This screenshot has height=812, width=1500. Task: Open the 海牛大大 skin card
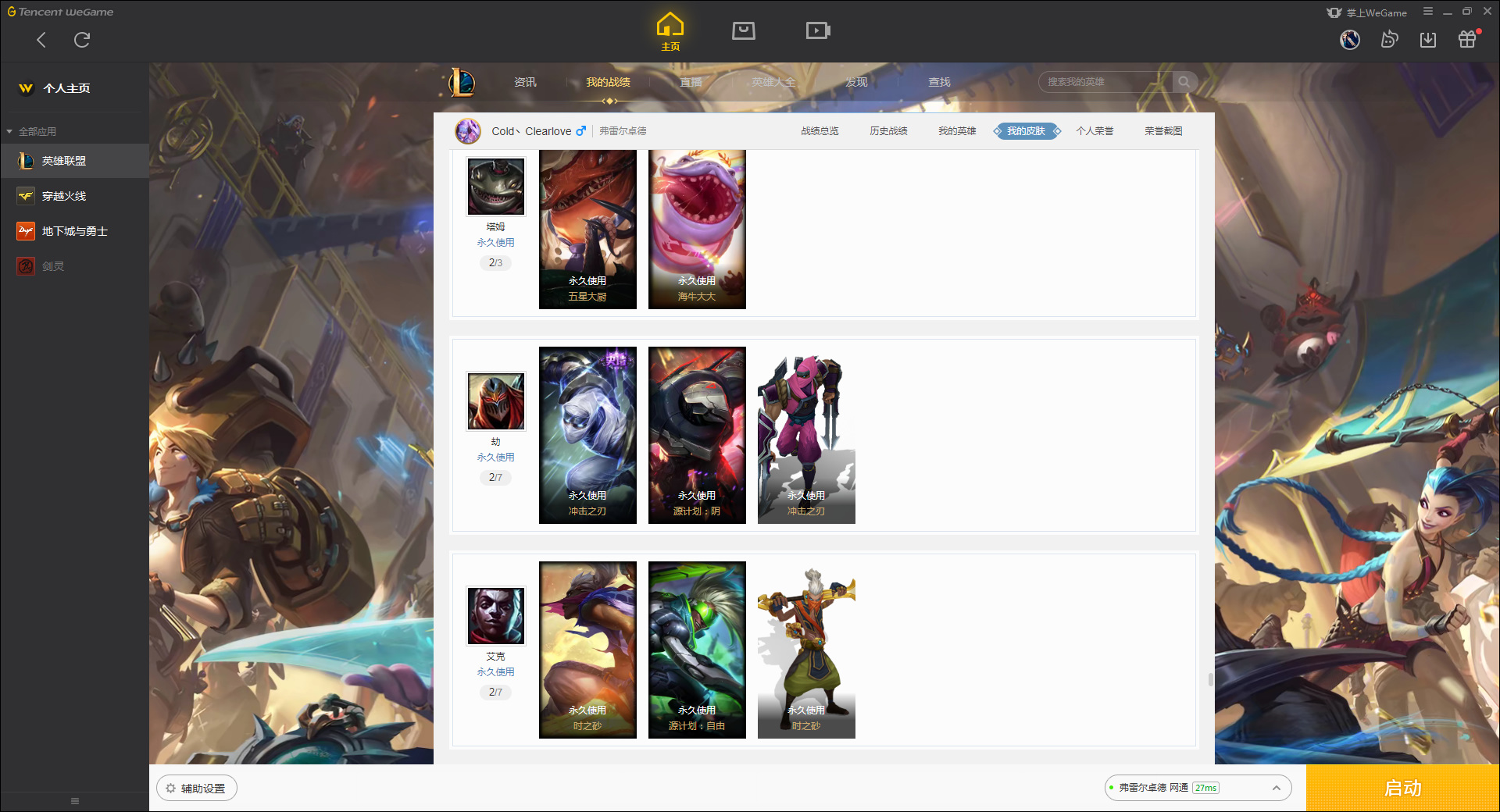tap(697, 229)
